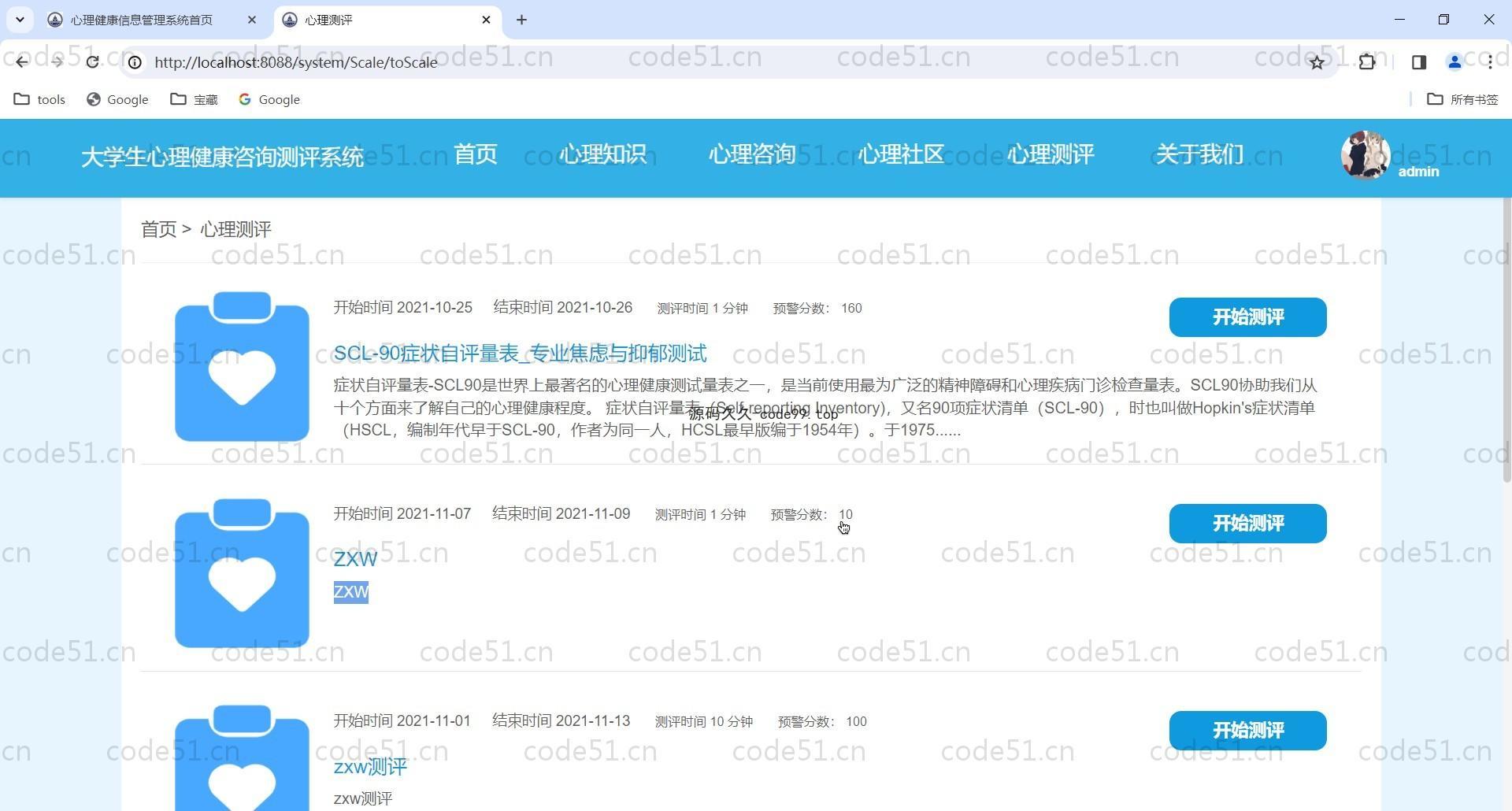
Task: Click 测评时间 10 分钟 text
Action: coord(704,722)
